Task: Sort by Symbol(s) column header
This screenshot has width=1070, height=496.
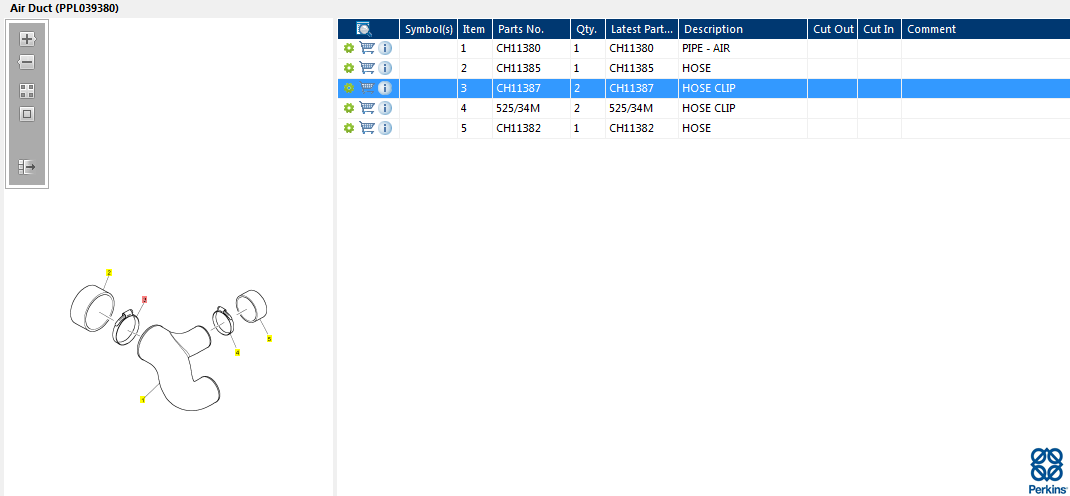Action: [429, 29]
